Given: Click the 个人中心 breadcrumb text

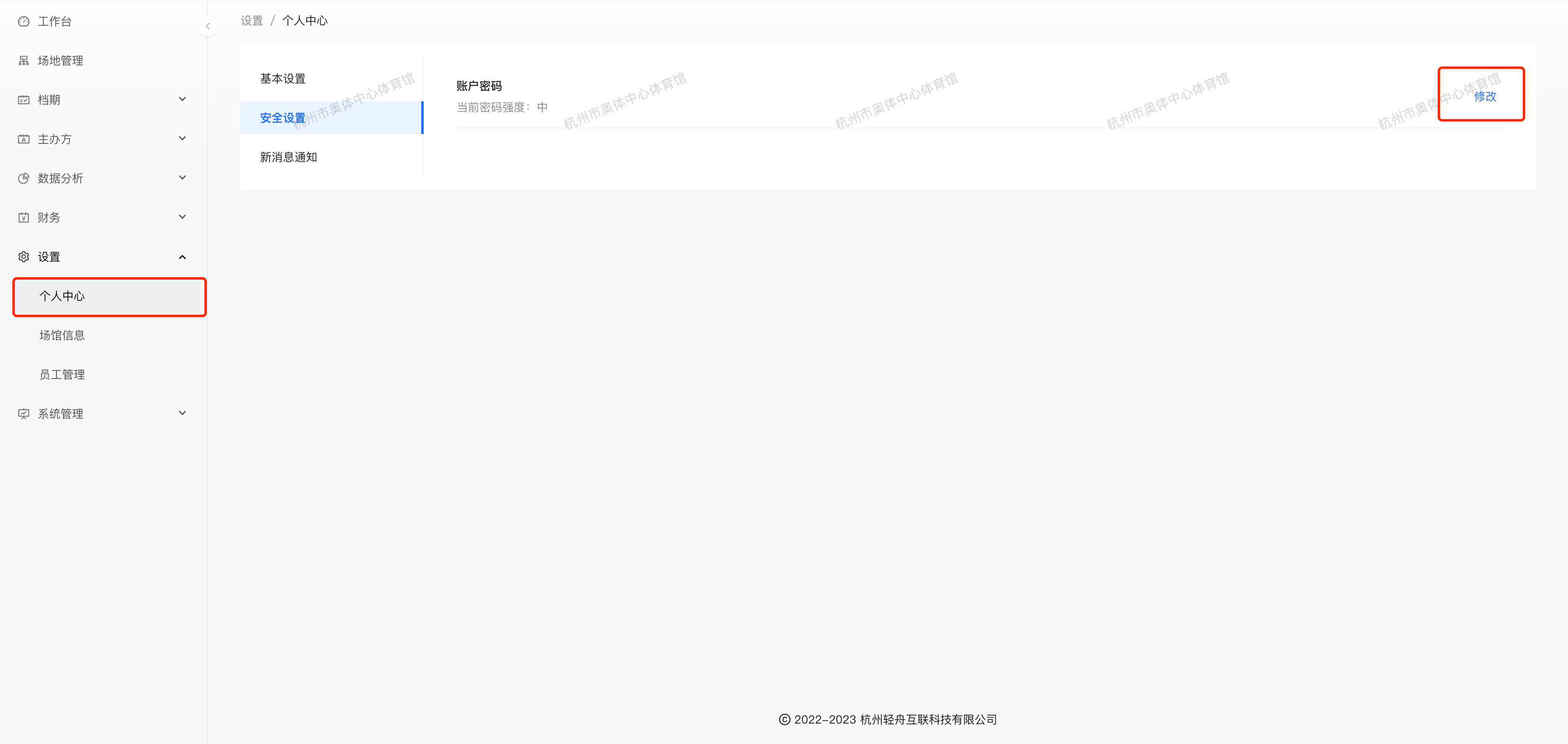Looking at the screenshot, I should (x=305, y=21).
